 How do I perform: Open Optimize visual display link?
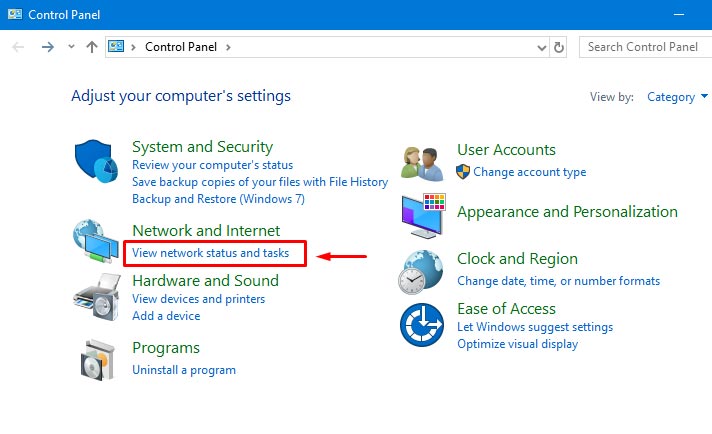[x=517, y=344]
